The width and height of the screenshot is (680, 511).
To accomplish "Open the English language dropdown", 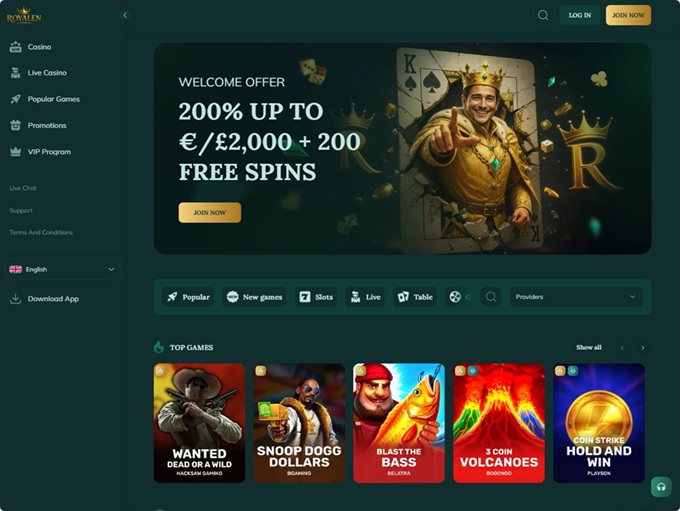I will click(x=62, y=269).
